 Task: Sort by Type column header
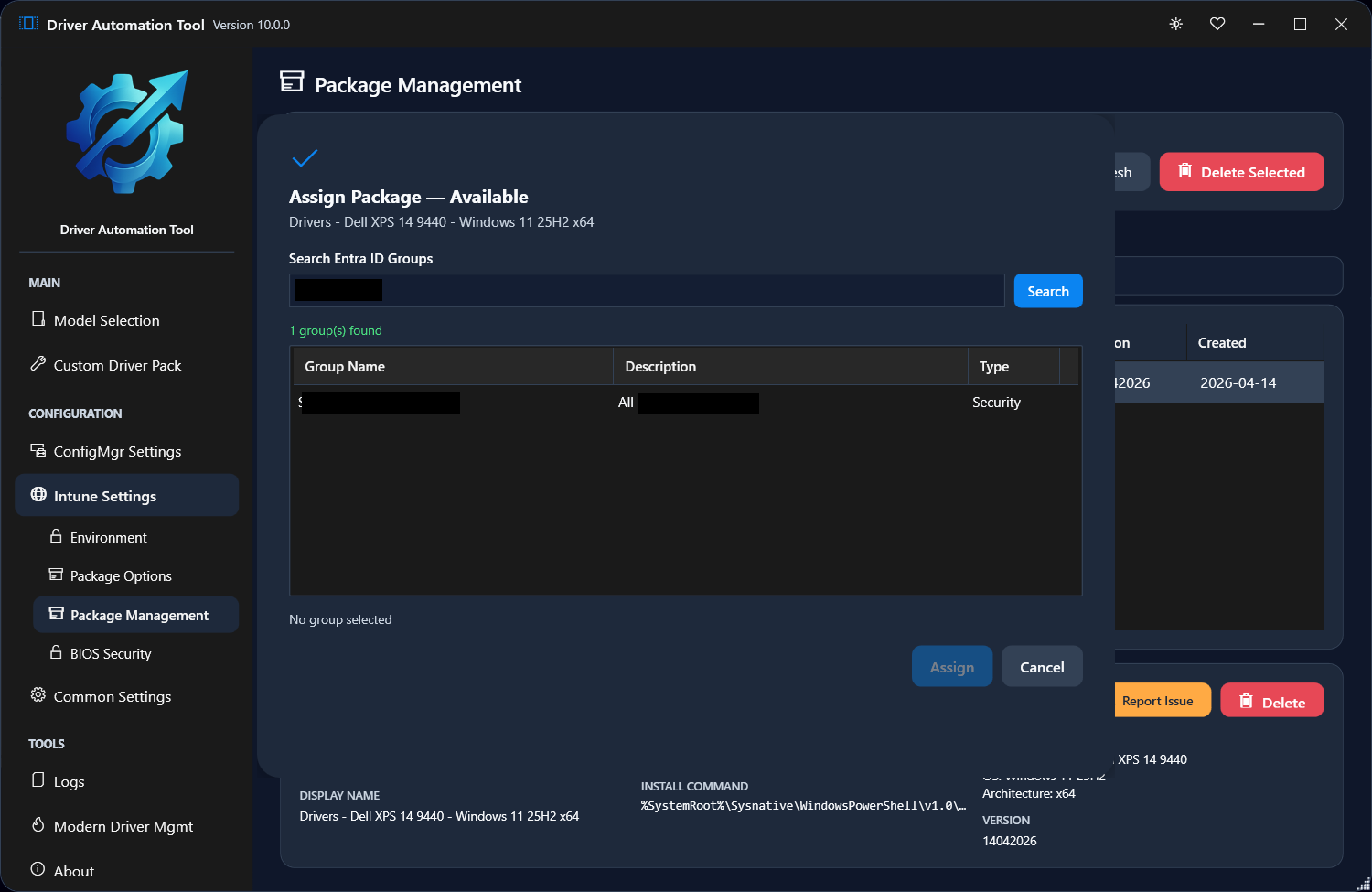click(1013, 366)
